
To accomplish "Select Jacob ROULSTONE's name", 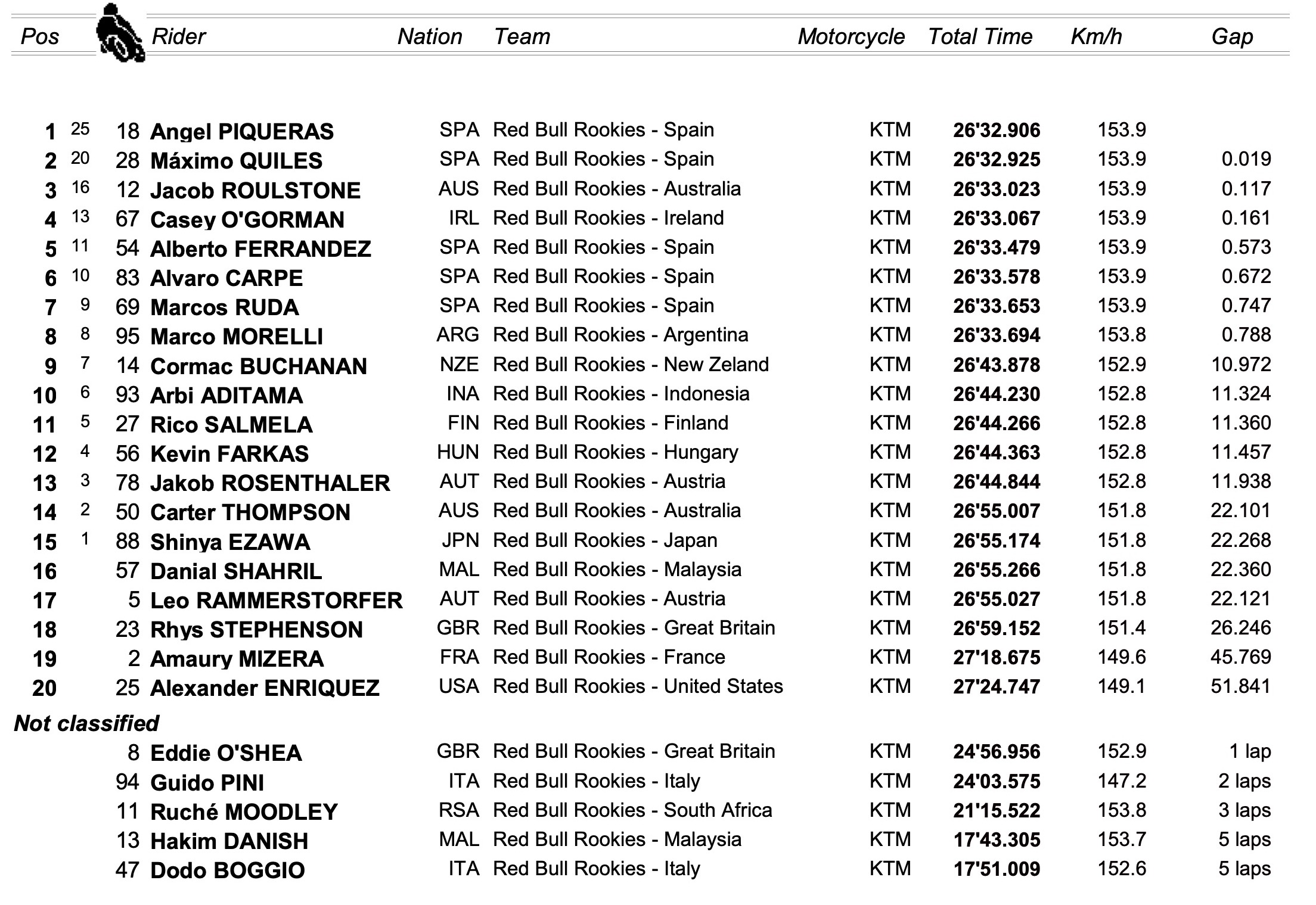I will coord(256,191).
